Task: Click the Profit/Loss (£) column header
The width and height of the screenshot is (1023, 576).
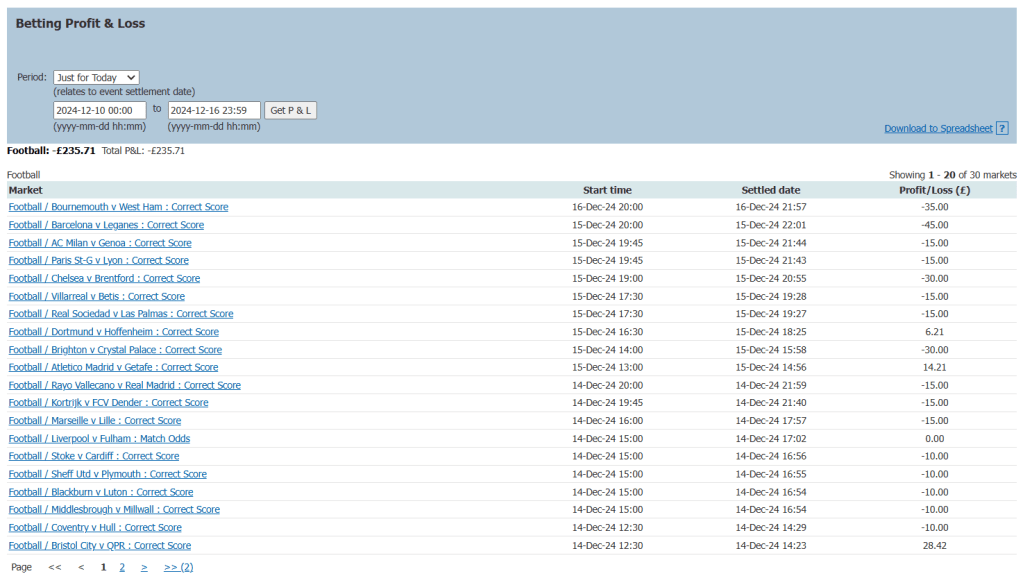Action: pos(934,190)
